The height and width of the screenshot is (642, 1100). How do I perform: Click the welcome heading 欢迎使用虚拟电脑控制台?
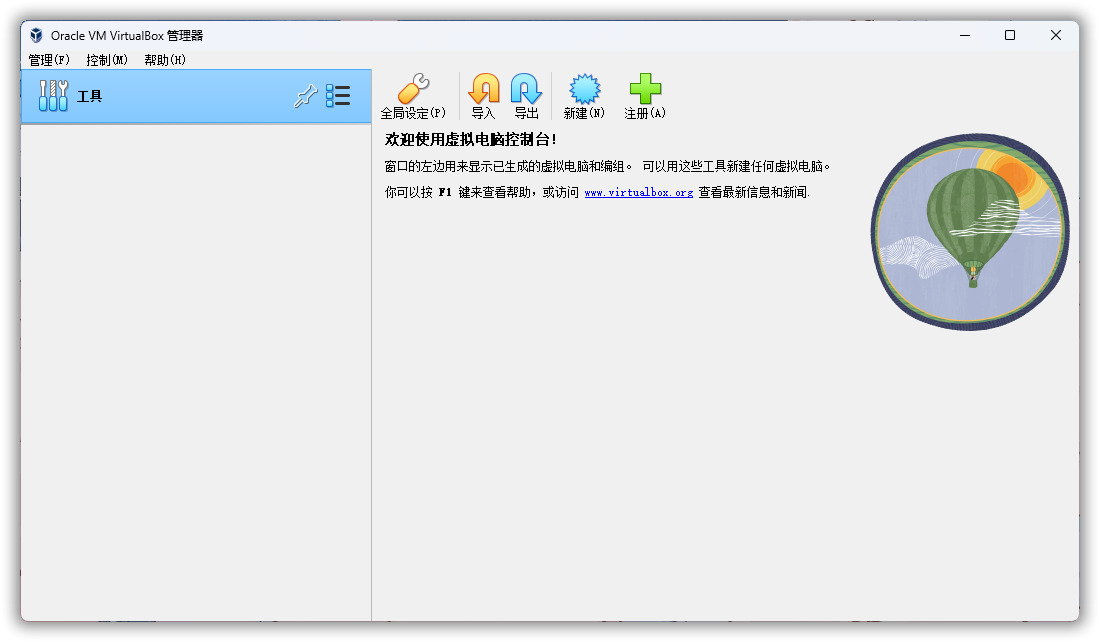[470, 140]
